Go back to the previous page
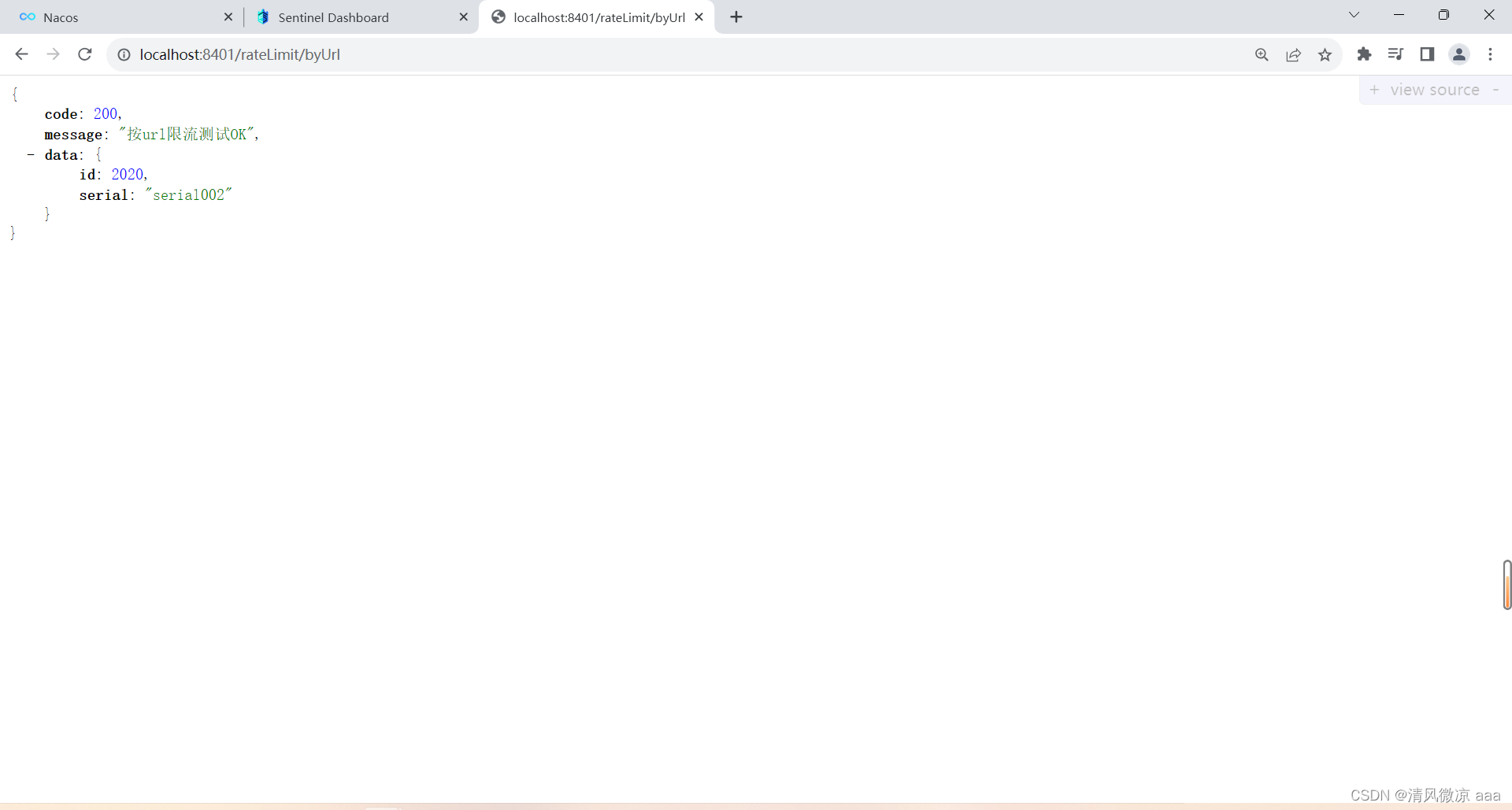 pos(21,54)
